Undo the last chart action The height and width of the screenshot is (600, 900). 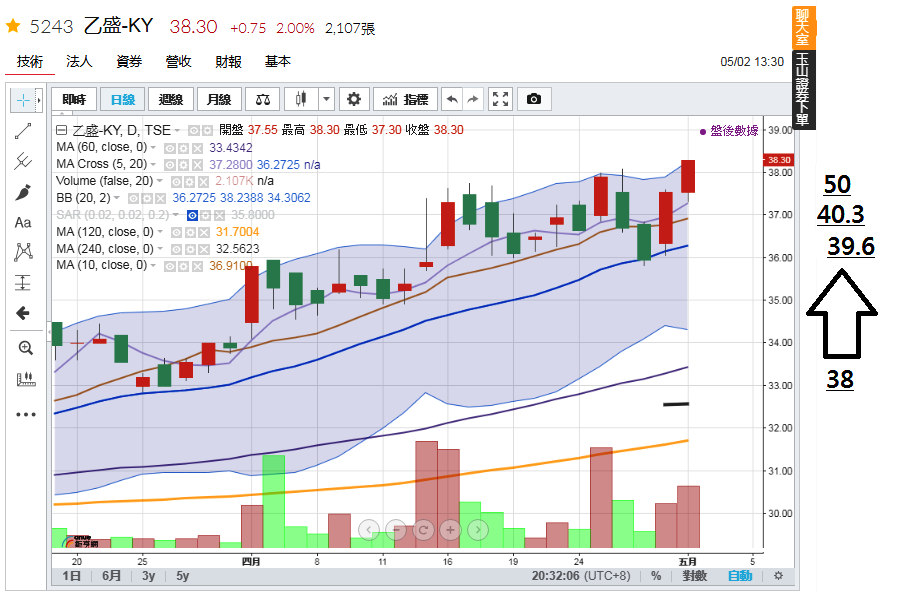tap(452, 99)
